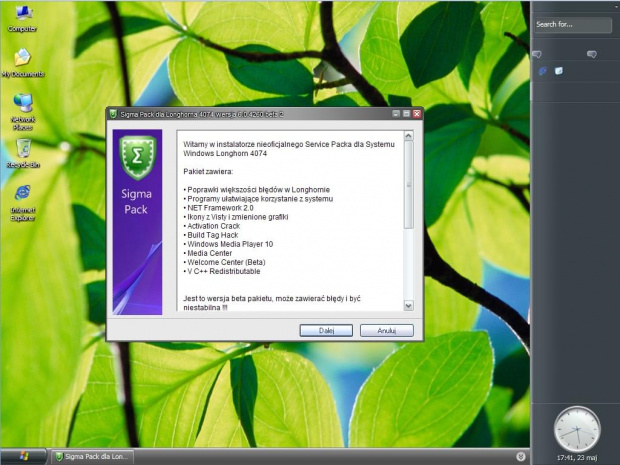Screen dimensions: 620x465
Task: Click the 'Pakiet zawiera:' heading text
Action: pos(208,172)
